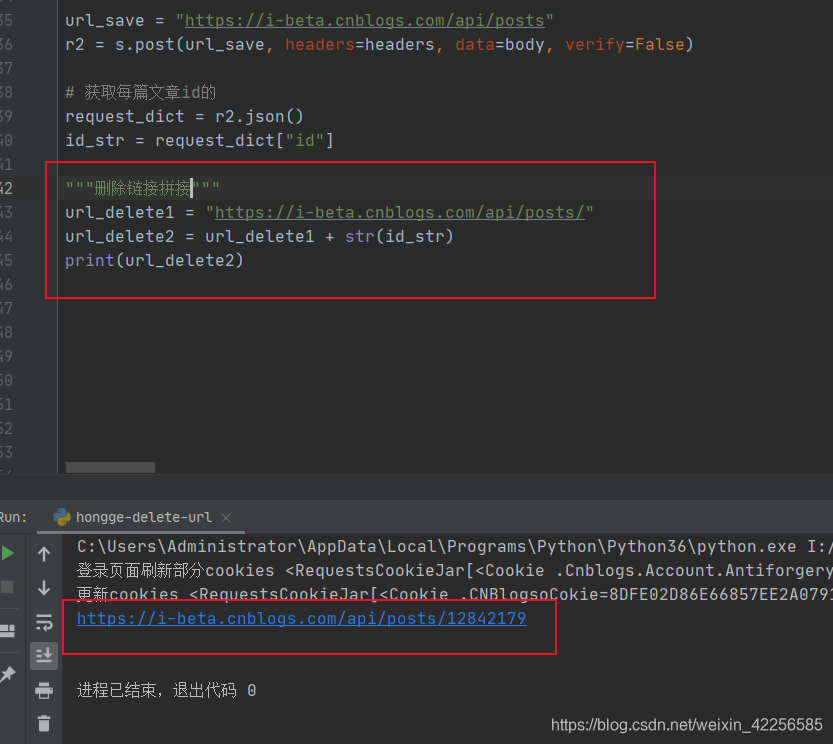Viewport: 833px width, 744px height.
Task: Open the printed posts/12842179 link in console
Action: (302, 619)
